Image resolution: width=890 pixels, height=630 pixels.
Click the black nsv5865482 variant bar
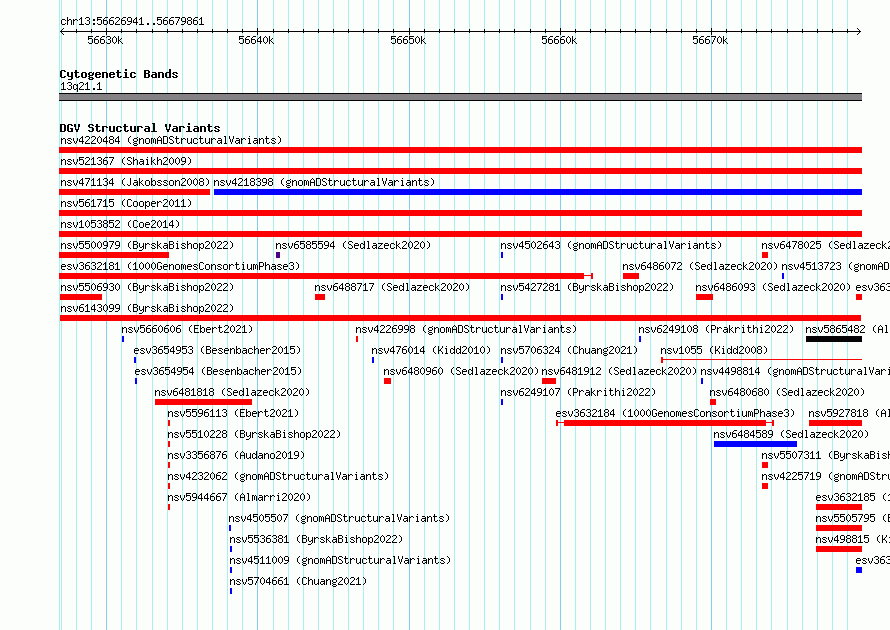pos(834,339)
